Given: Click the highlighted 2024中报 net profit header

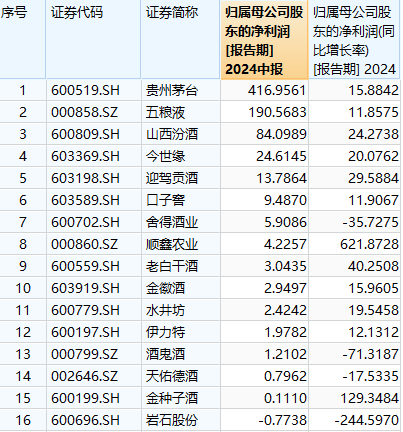Looking at the screenshot, I should coord(264,40).
